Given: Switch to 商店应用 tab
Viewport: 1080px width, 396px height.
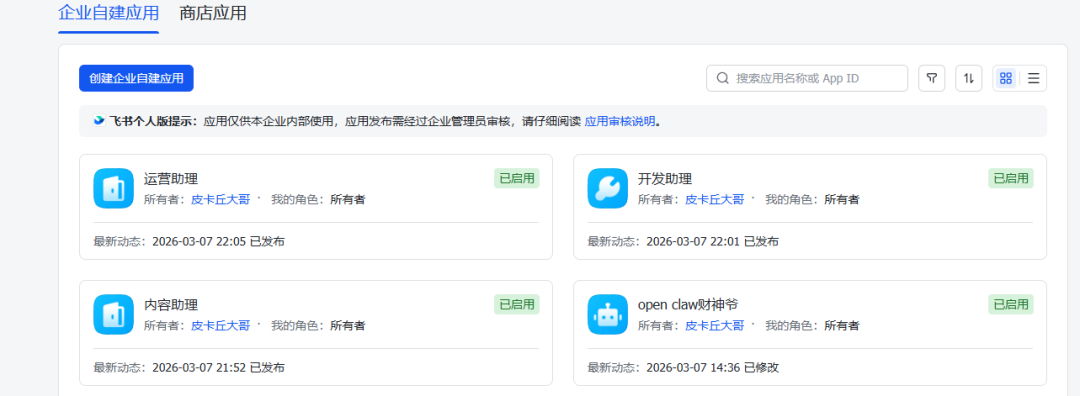Looking at the screenshot, I should (213, 14).
